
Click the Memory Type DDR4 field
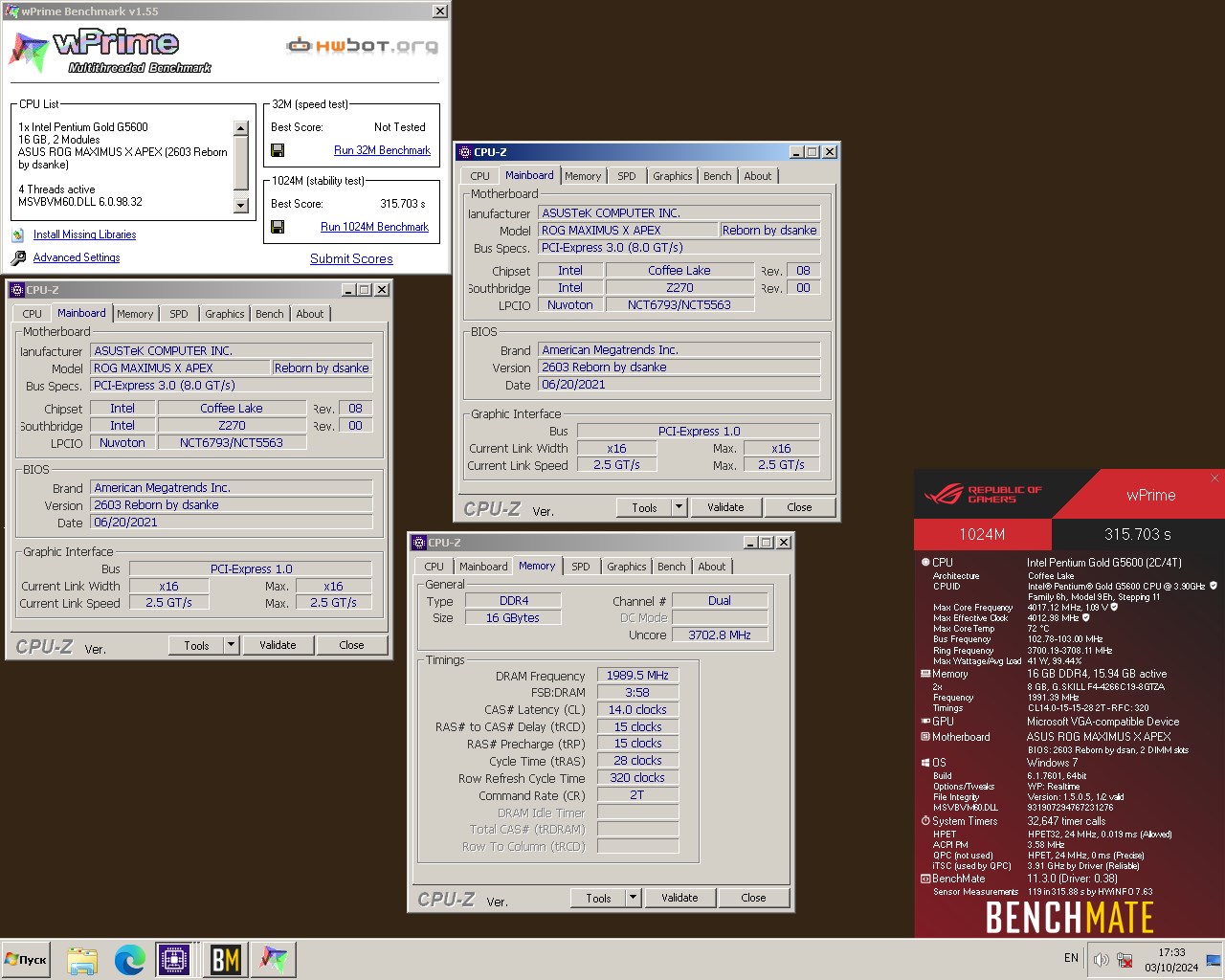click(513, 601)
